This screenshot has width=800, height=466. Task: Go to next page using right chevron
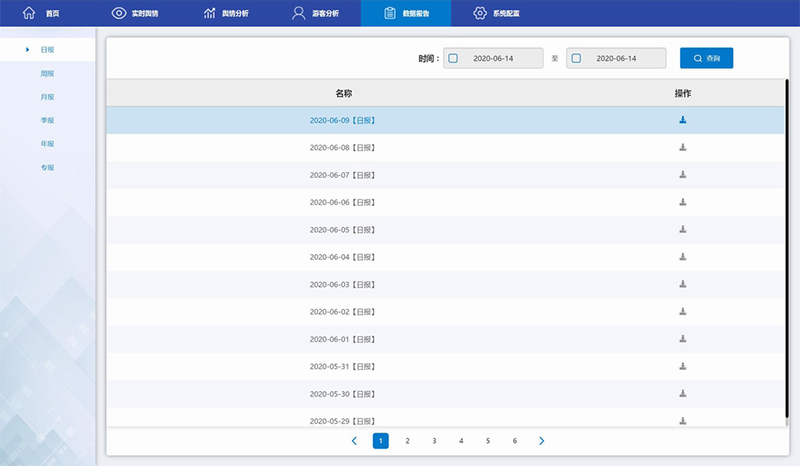point(541,441)
